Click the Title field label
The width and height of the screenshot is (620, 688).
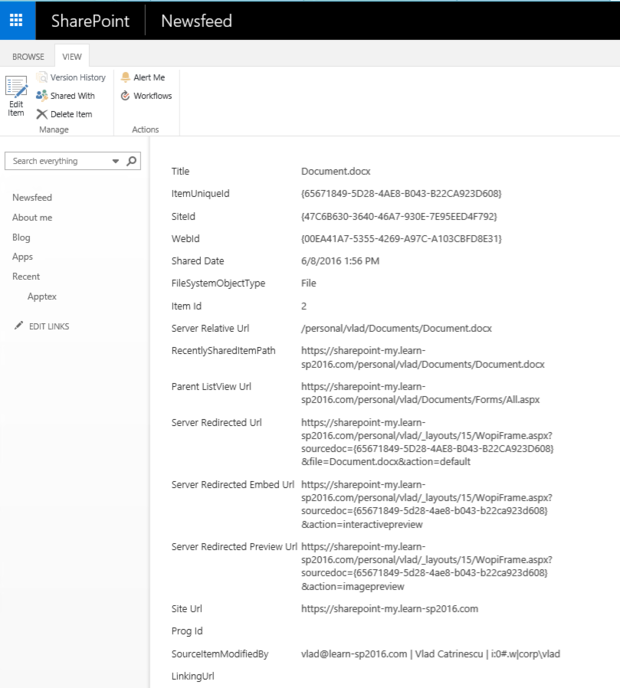tap(180, 171)
